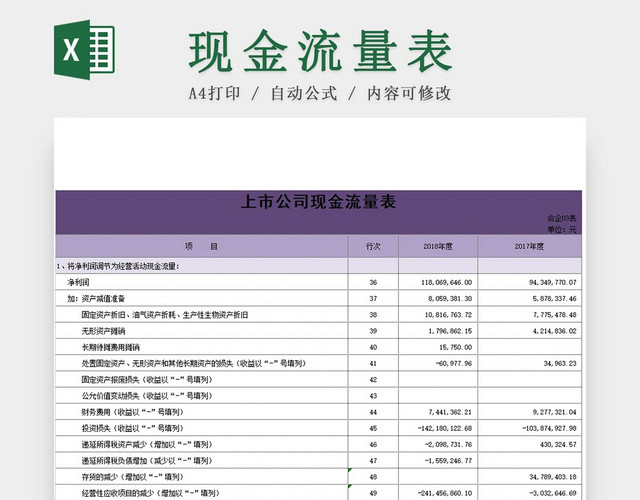Select the 财务费用 cell
The image size is (640, 500).
202,412
